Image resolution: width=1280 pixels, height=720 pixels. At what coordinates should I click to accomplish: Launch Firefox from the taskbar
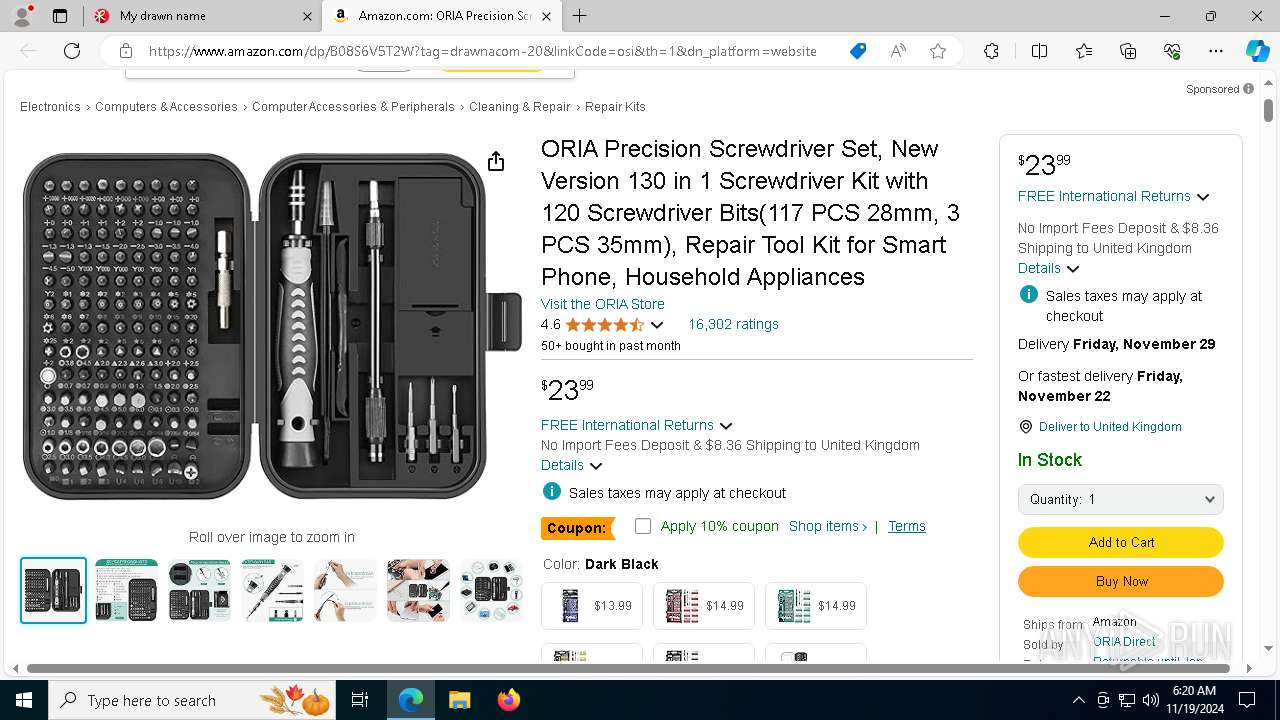508,700
